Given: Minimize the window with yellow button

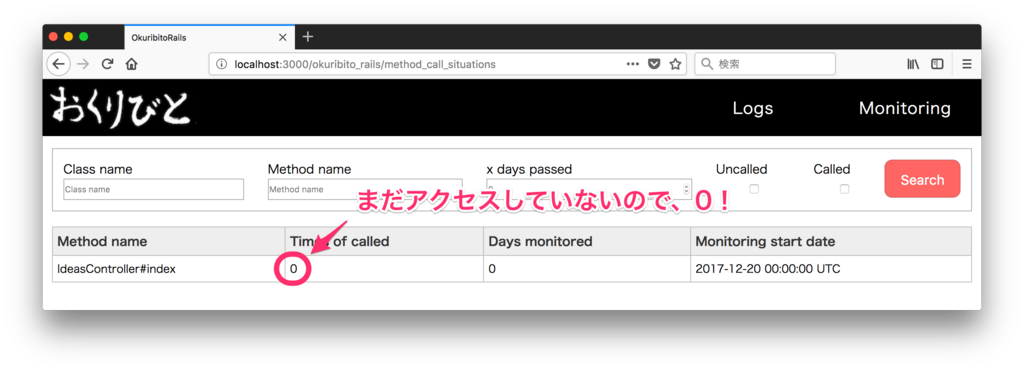Looking at the screenshot, I should tap(69, 37).
